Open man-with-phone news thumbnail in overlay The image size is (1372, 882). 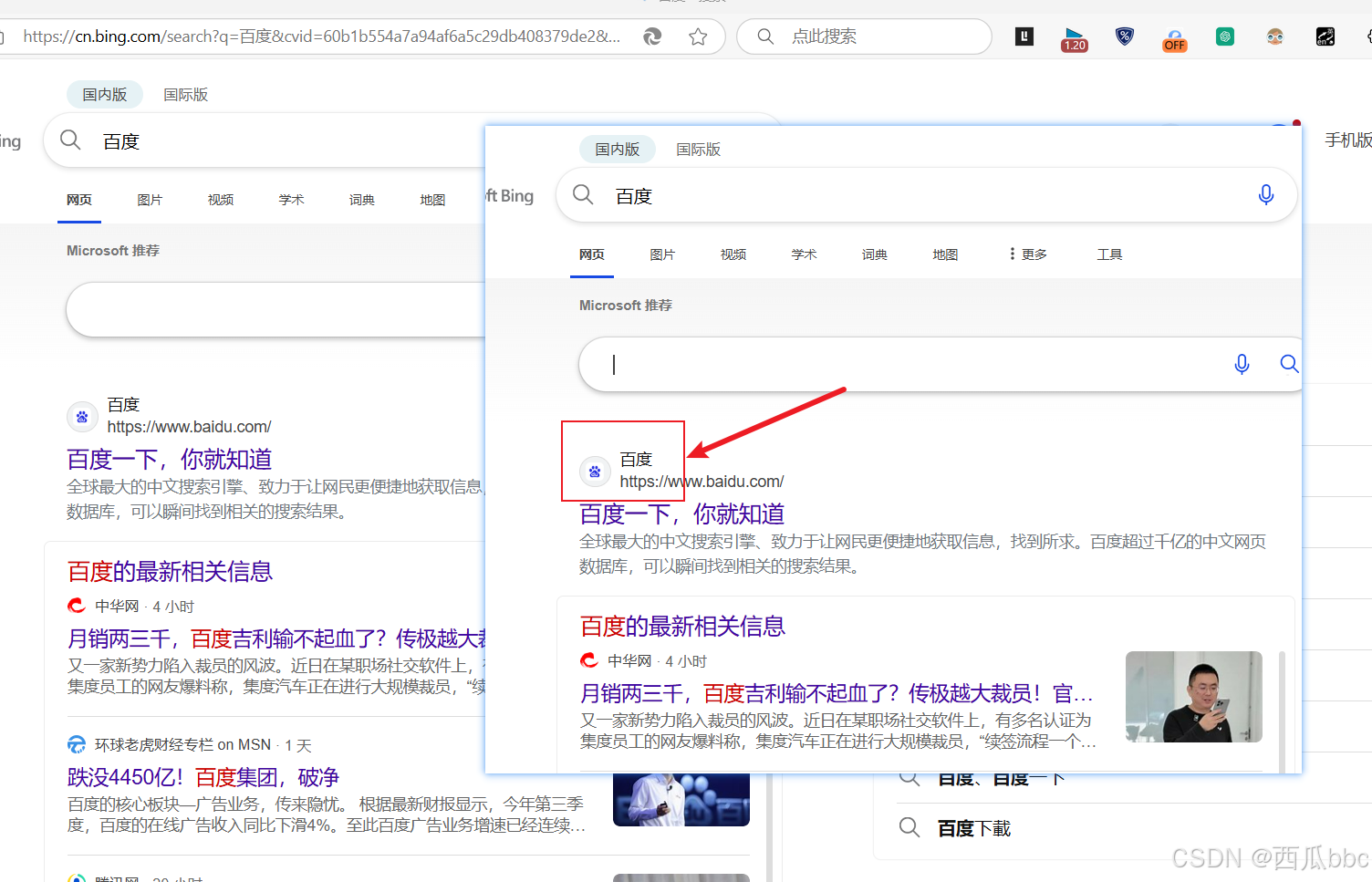click(1194, 697)
